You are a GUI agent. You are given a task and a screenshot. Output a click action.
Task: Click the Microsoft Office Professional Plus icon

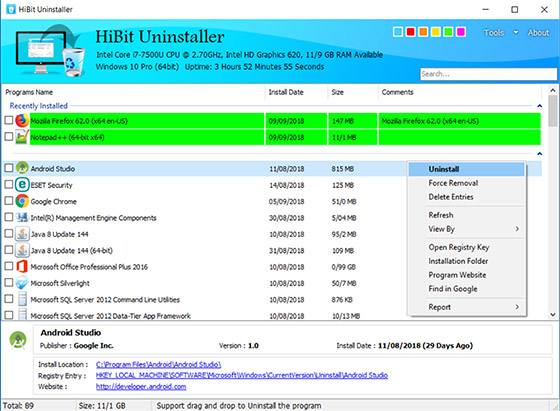tap(22, 266)
